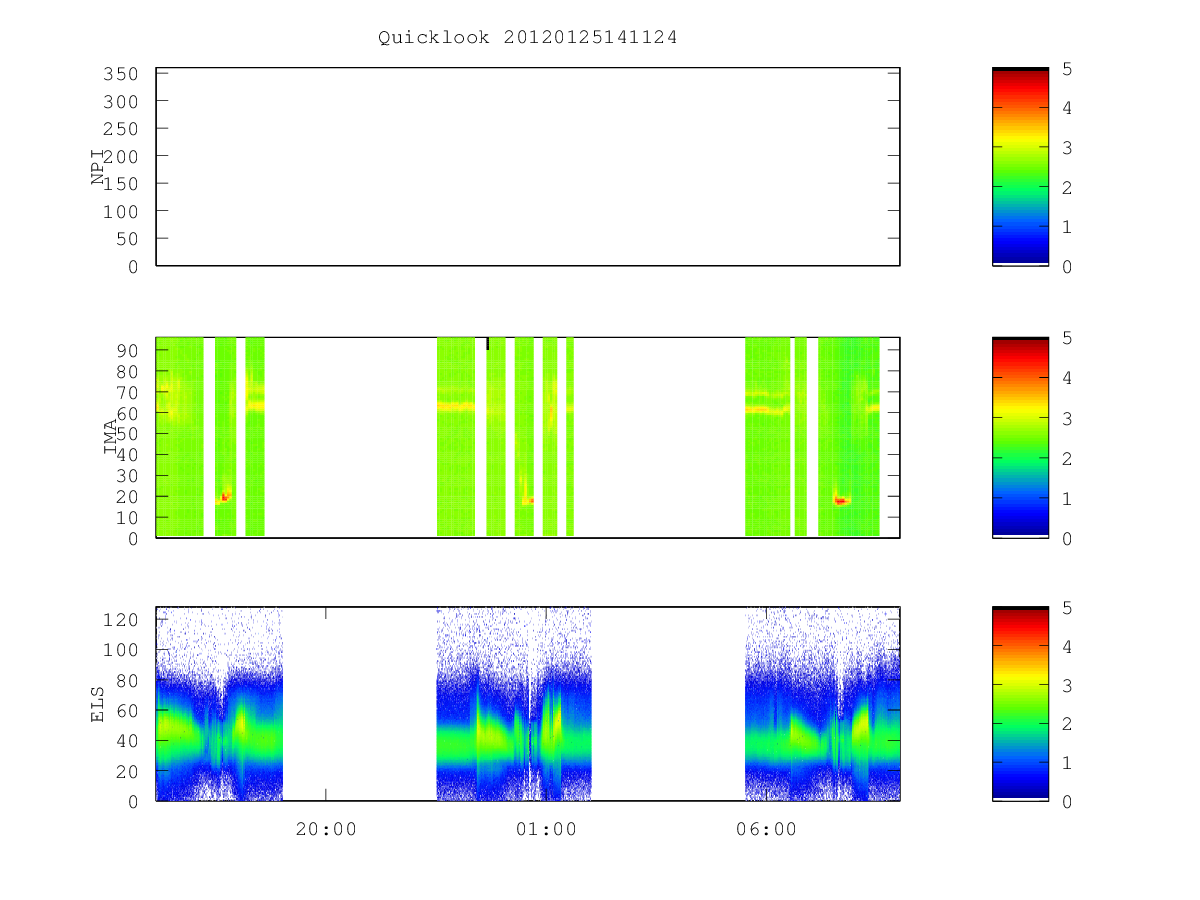Viewport: 1200px width, 900px height.
Task: Click the IMA panel color bar
Action: tap(1020, 437)
